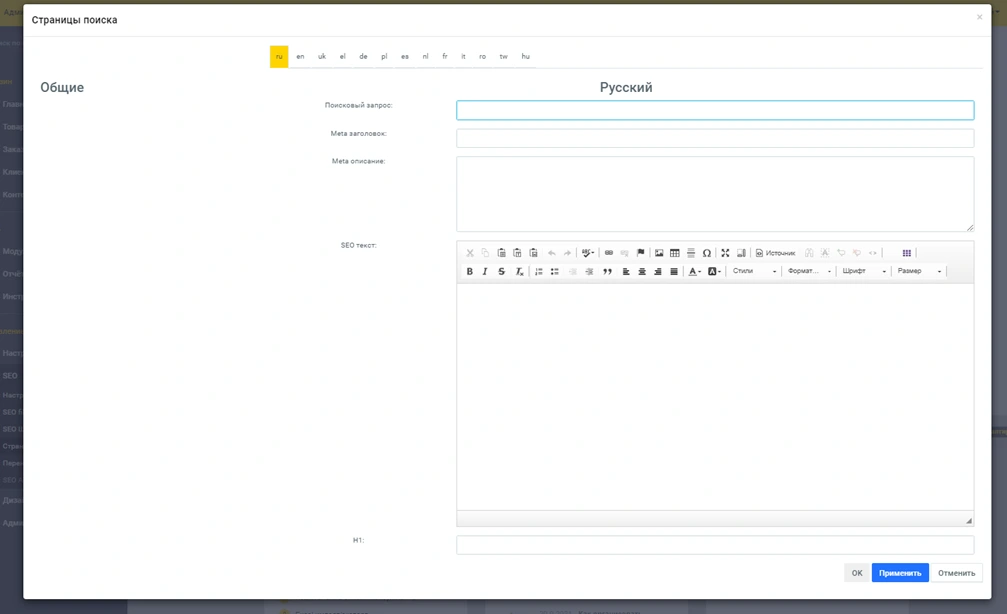1007x614 pixels.
Task: Insert special character with Omega icon
Action: point(707,253)
